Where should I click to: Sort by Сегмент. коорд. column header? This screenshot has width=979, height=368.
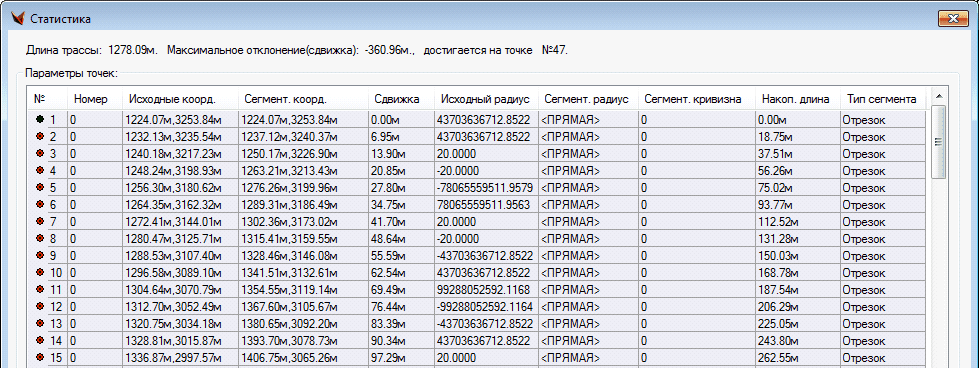tap(303, 99)
